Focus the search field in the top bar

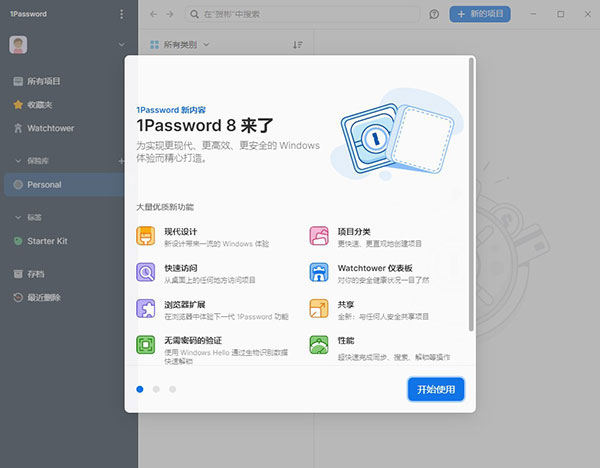302,14
